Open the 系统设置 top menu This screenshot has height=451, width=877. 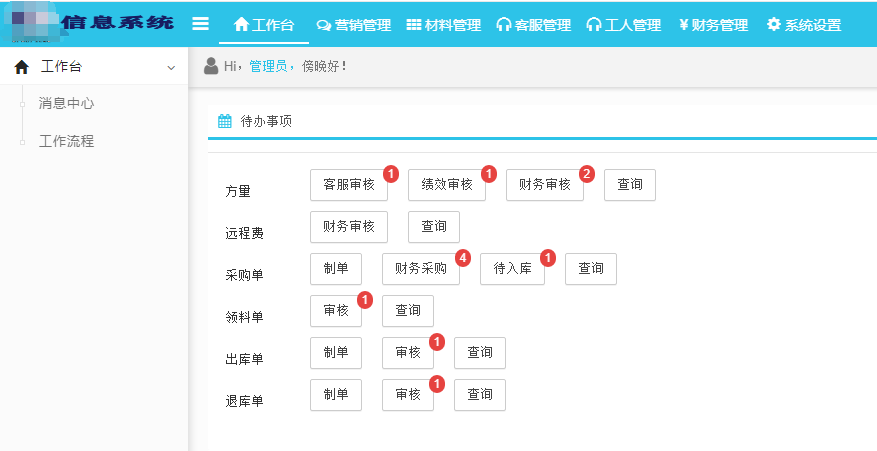[x=804, y=25]
